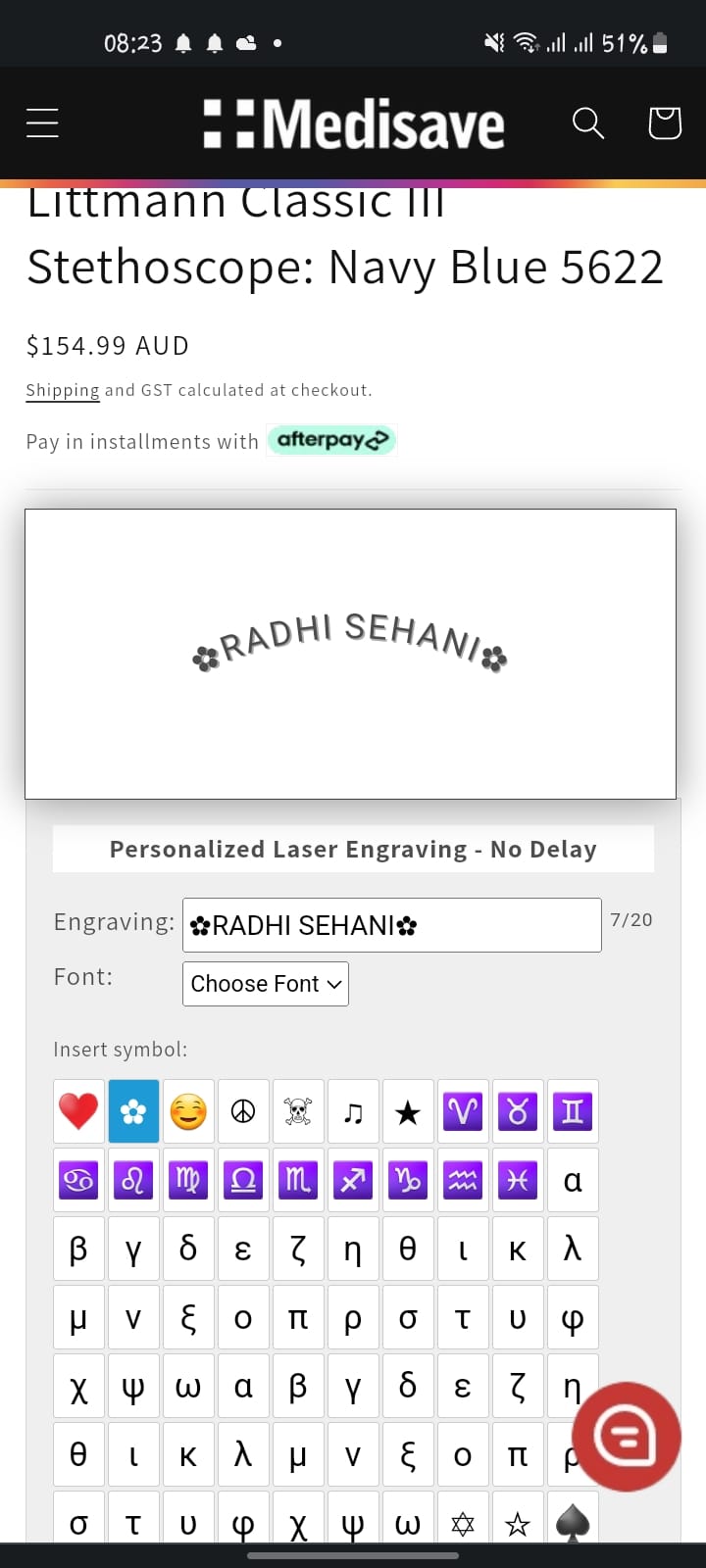Tap the engraving preview image
This screenshot has height=1568, width=706.
350,654
